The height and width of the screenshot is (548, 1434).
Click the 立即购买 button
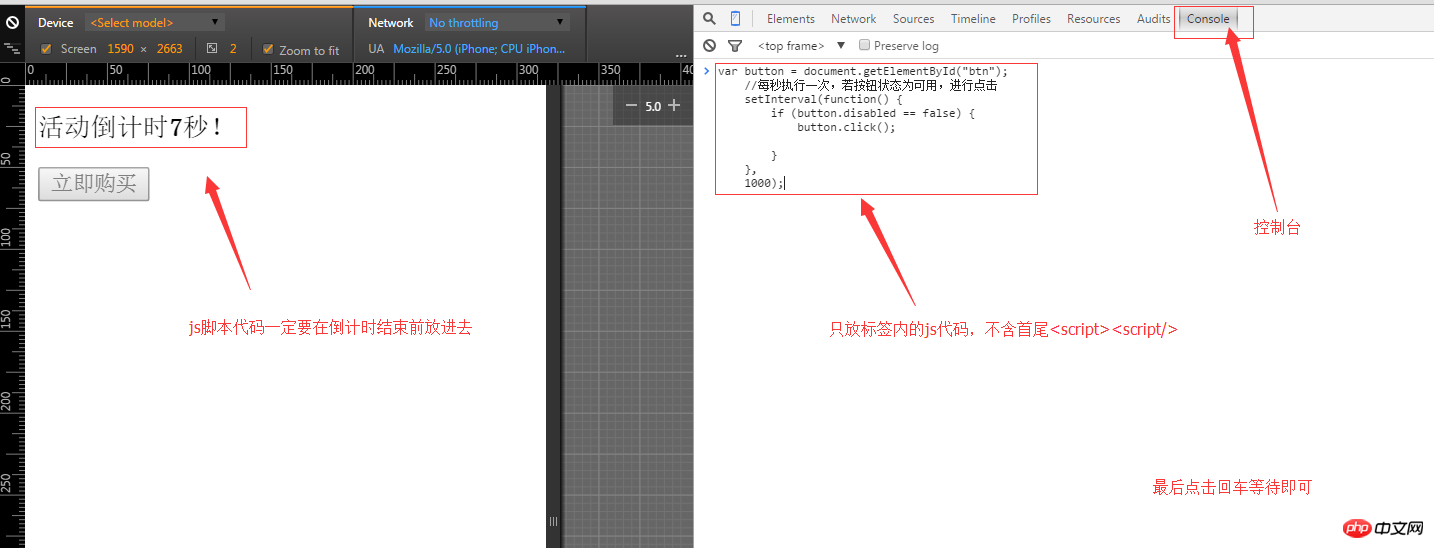(x=94, y=184)
